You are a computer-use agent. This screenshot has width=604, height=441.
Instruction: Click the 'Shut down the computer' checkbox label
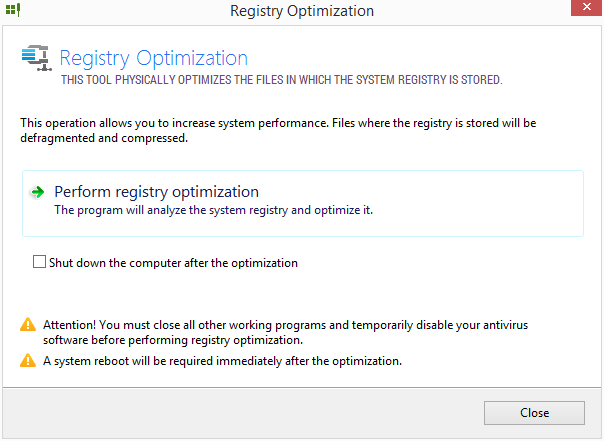tap(173, 264)
